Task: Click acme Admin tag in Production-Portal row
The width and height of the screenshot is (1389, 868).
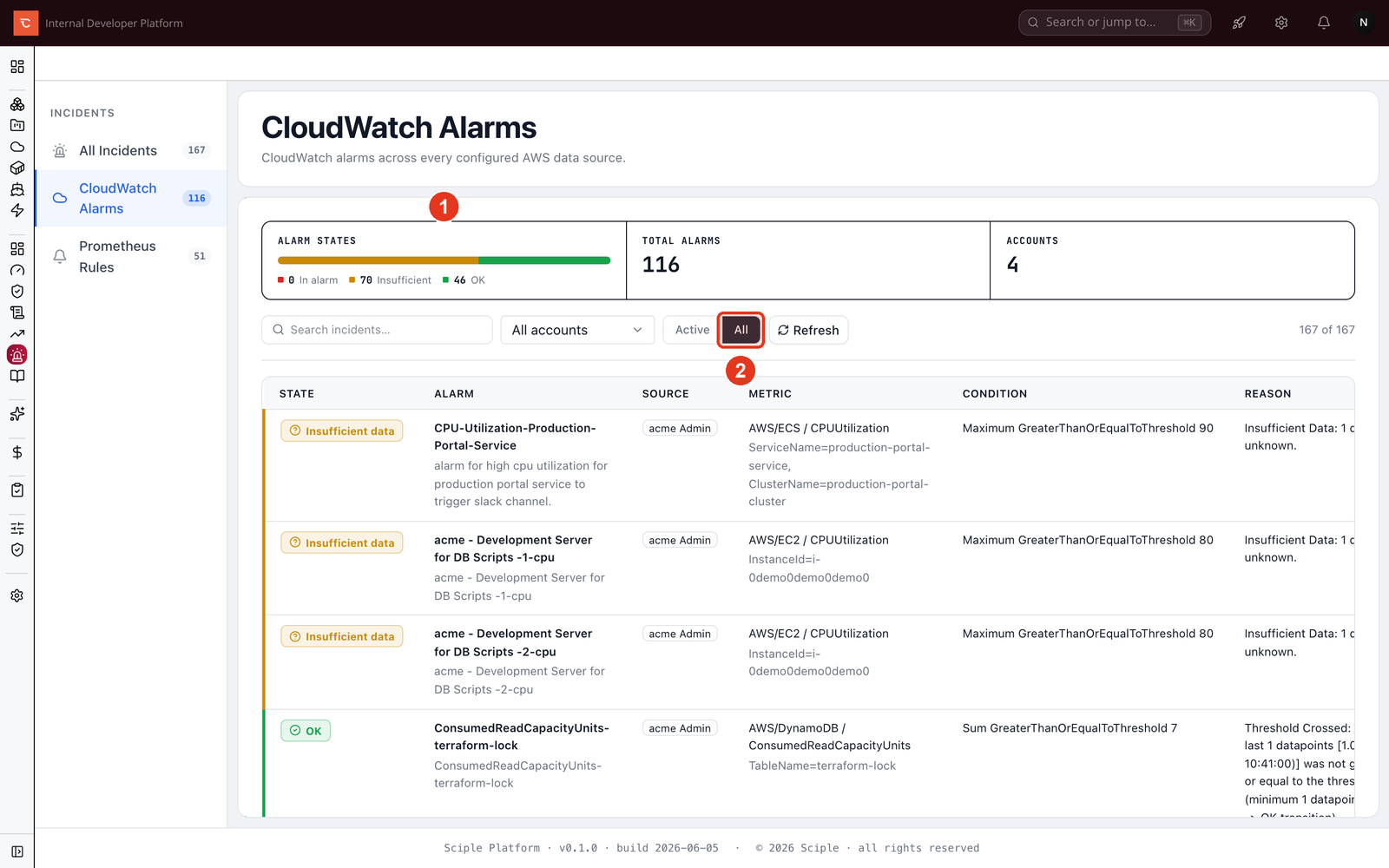Action: (x=680, y=428)
